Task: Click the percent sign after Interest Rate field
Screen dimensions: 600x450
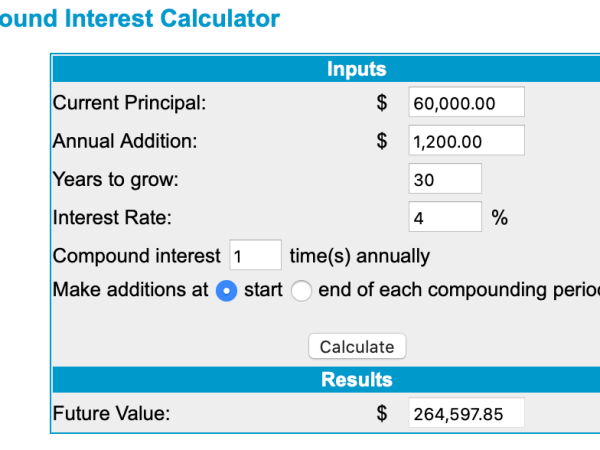Action: point(499,217)
